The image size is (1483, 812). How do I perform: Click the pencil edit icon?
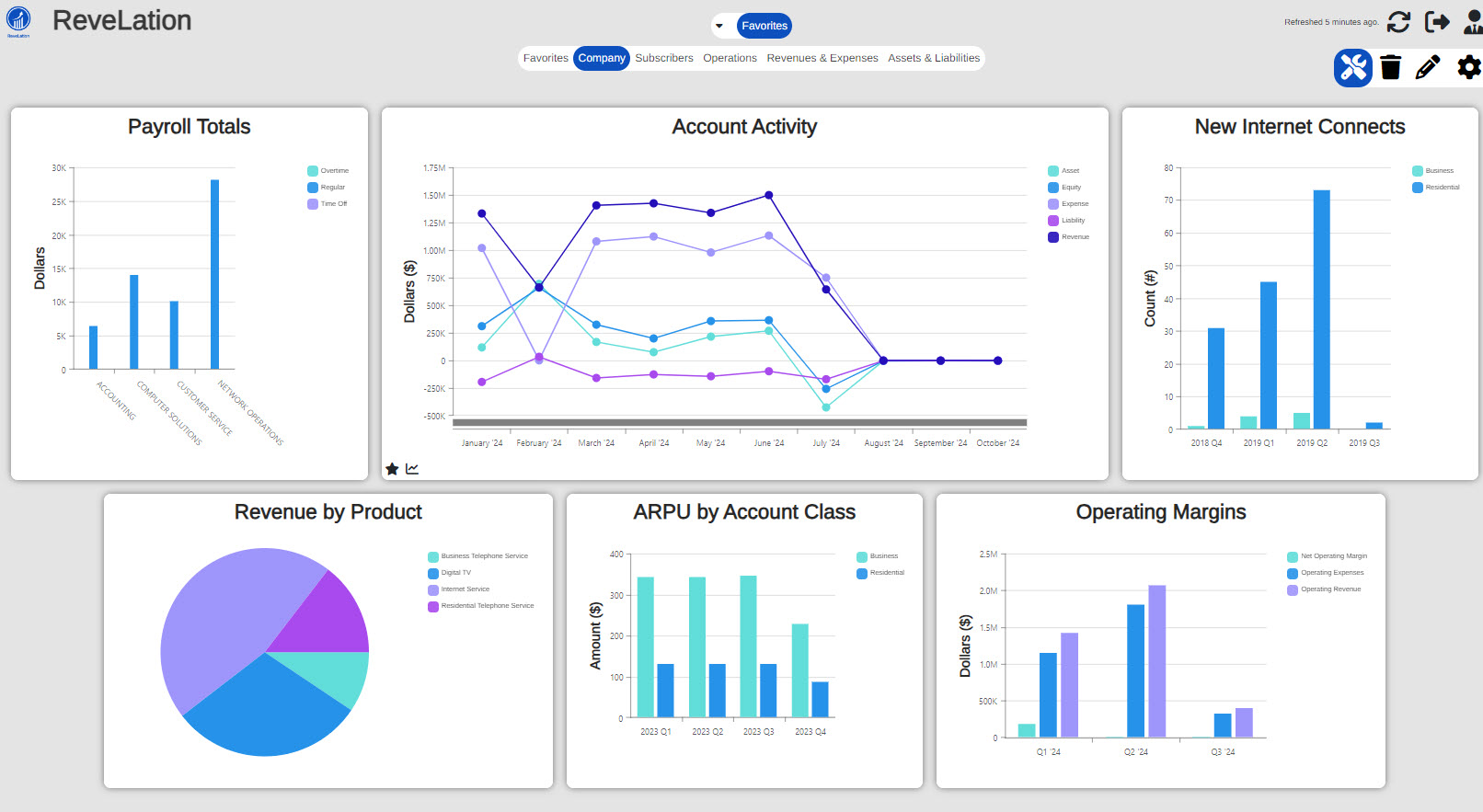coord(1428,67)
